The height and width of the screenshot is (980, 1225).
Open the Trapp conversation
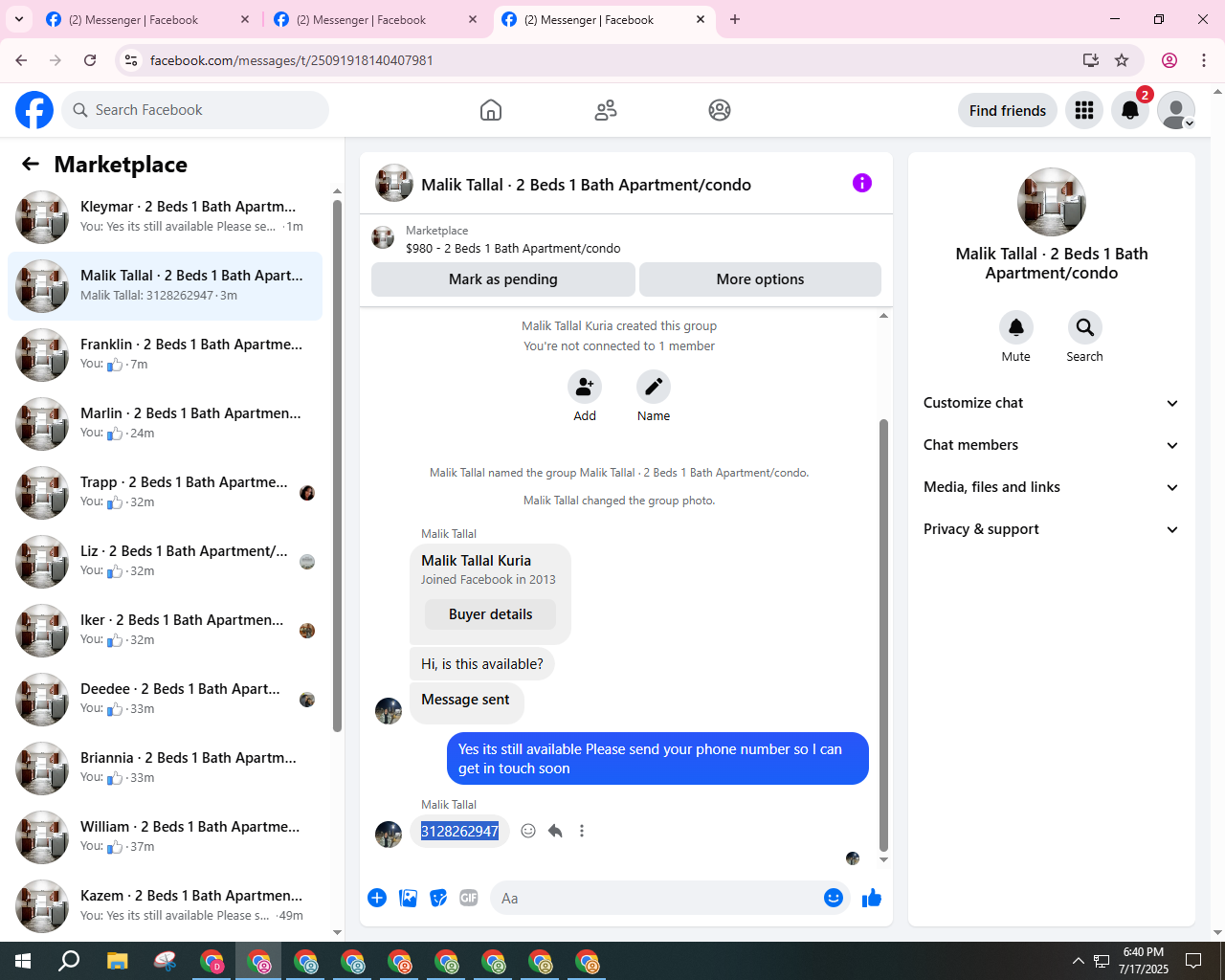[165, 493]
